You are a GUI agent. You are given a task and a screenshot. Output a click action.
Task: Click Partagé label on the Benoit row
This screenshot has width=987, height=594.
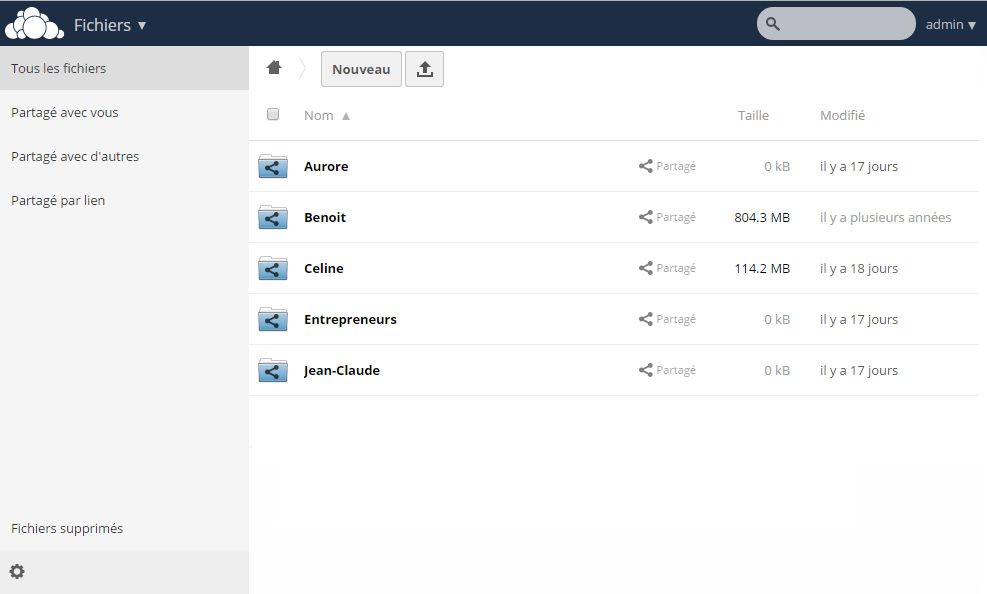(x=676, y=217)
